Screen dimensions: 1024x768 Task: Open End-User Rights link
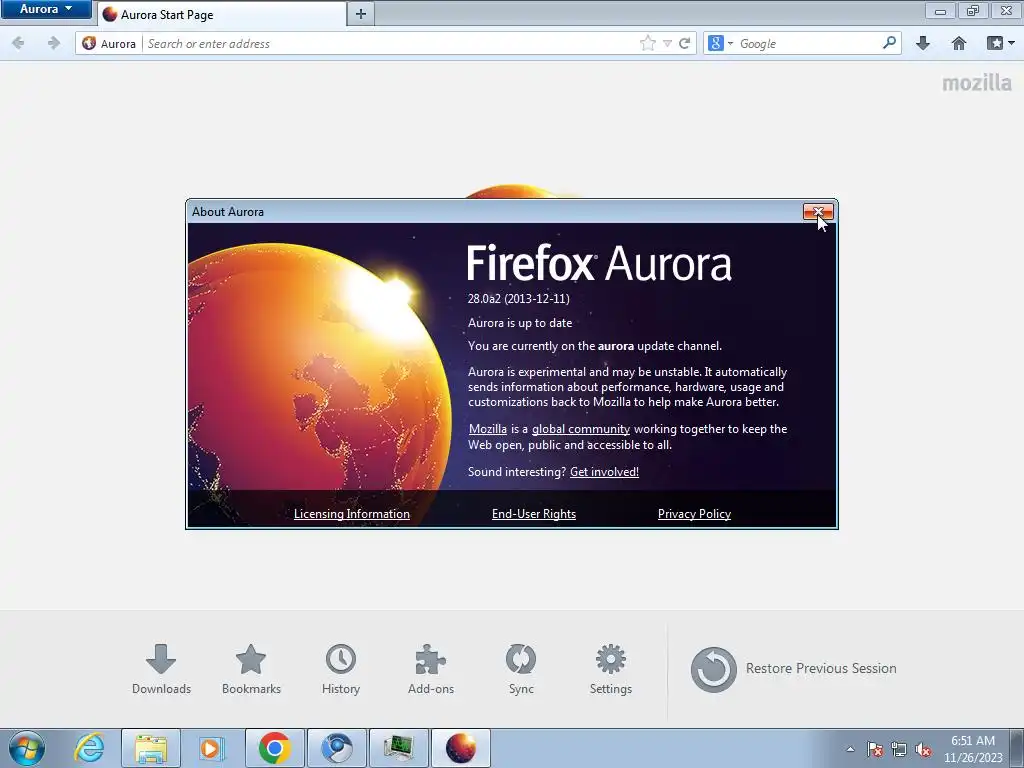(534, 514)
